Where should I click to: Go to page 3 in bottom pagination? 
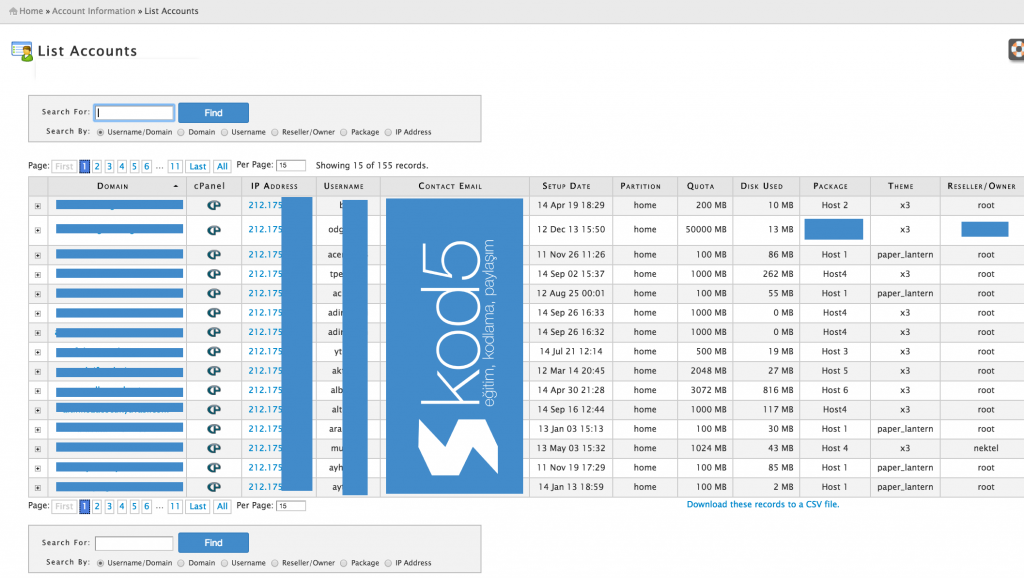tap(109, 506)
